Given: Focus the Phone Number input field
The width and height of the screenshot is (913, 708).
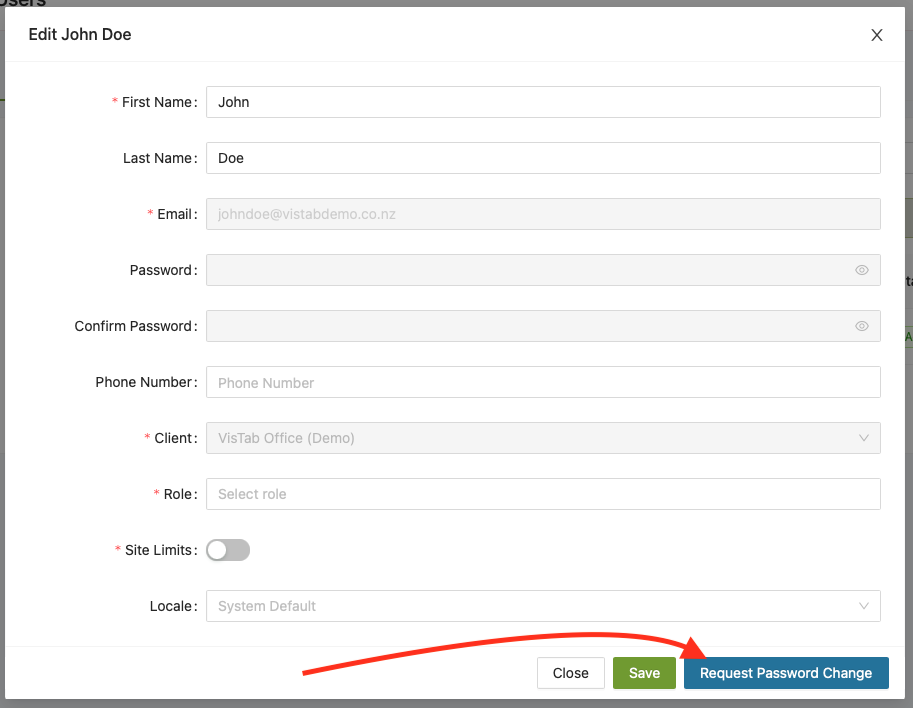Looking at the screenshot, I should 543,382.
